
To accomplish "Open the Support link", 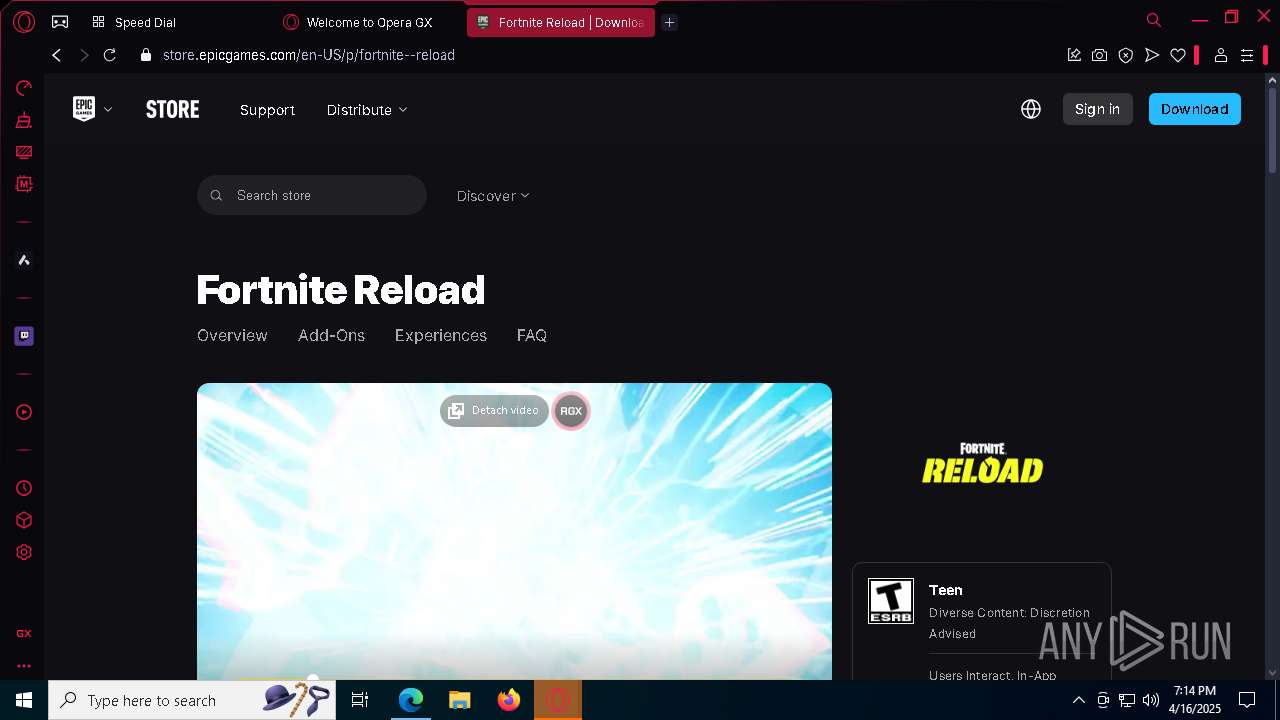I will tap(267, 110).
